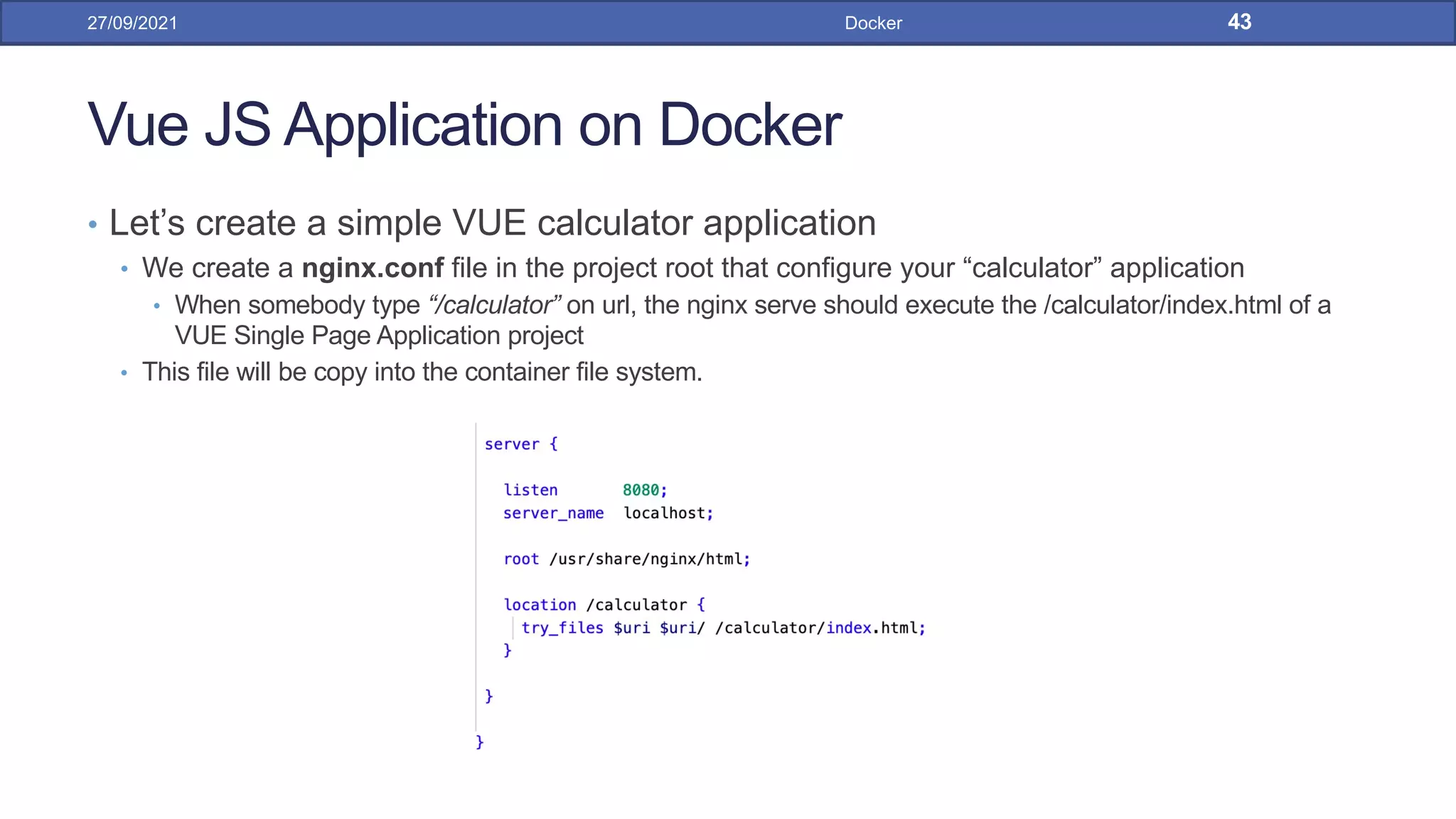Click 'server_name' directive in code
This screenshot has width=1456, height=819.
click(x=553, y=513)
